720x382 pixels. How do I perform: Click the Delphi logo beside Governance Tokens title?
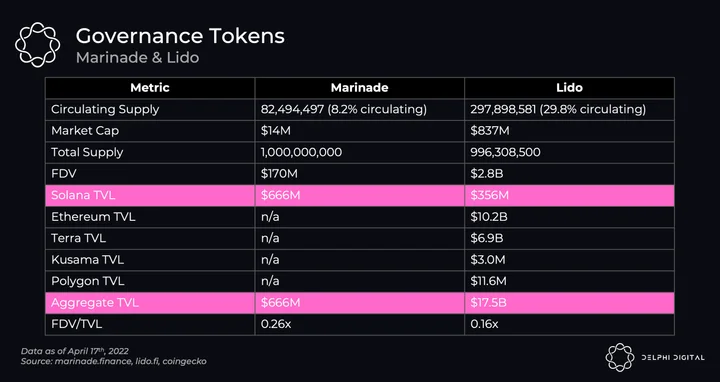(37, 45)
